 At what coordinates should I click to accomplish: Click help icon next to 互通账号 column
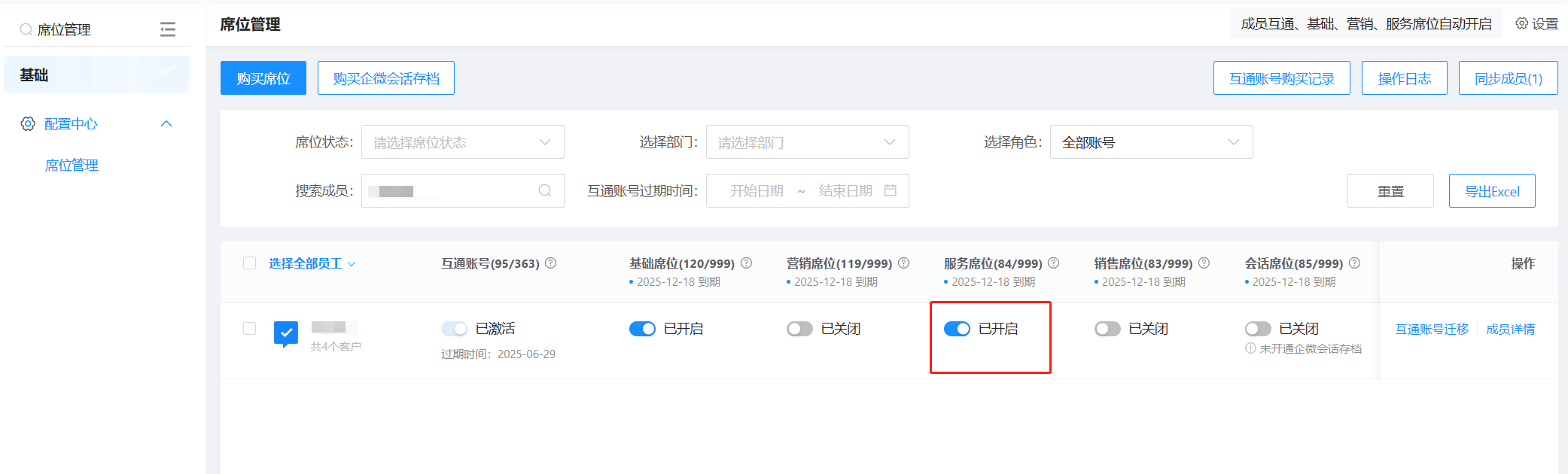(551, 263)
